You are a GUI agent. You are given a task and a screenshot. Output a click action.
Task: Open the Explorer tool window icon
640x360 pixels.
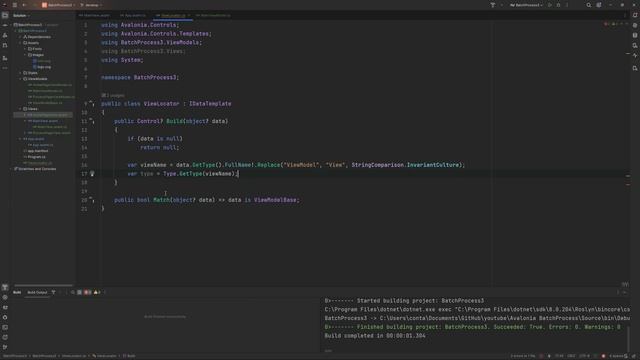pyautogui.click(x=5, y=16)
